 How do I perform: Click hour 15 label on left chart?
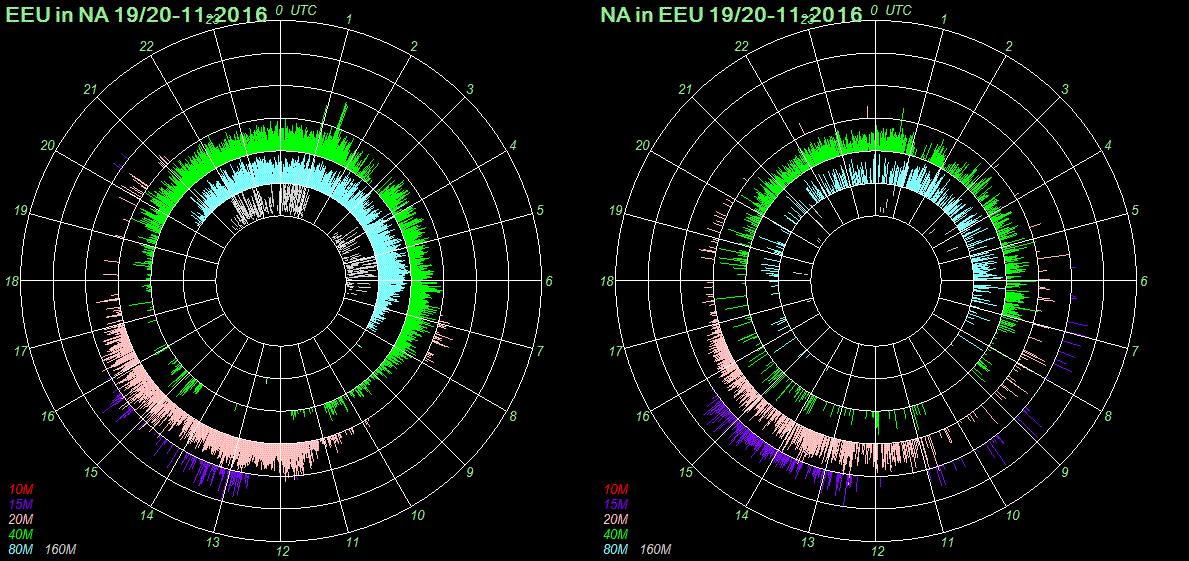coord(91,473)
